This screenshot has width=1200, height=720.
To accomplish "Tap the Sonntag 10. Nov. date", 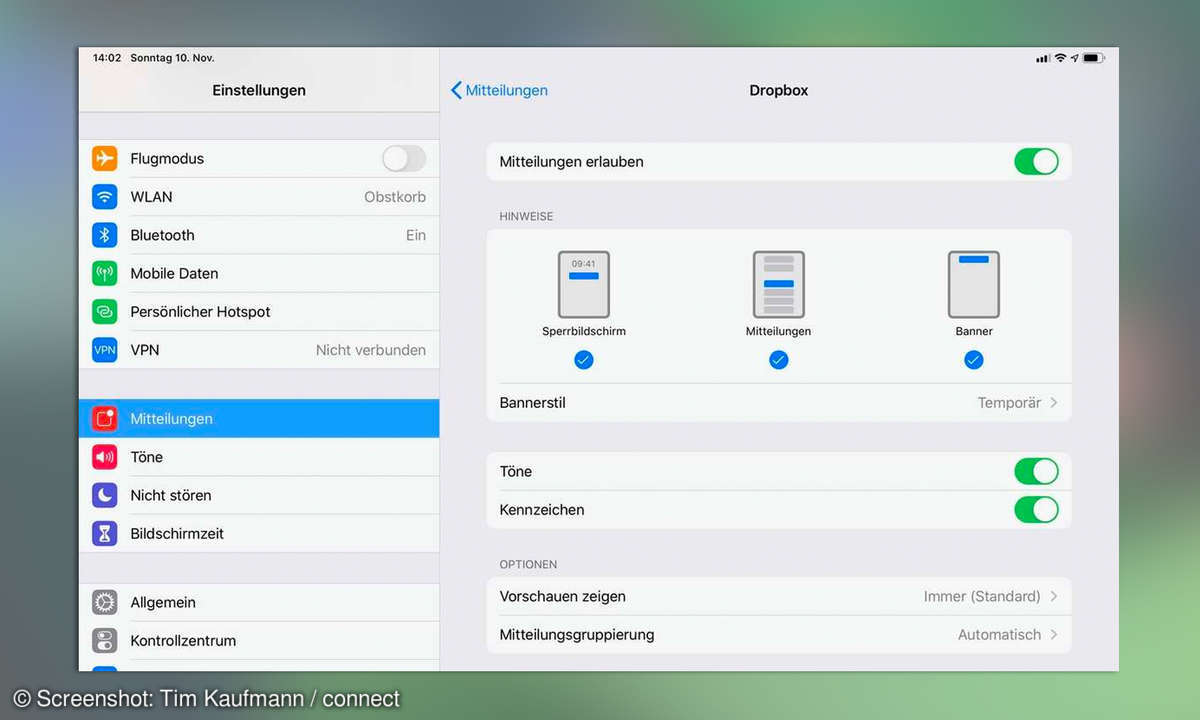I will 171,58.
